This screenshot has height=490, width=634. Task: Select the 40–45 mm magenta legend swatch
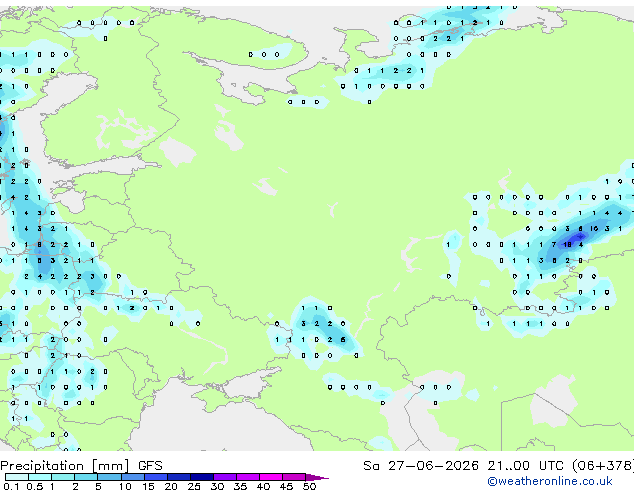coord(271,477)
